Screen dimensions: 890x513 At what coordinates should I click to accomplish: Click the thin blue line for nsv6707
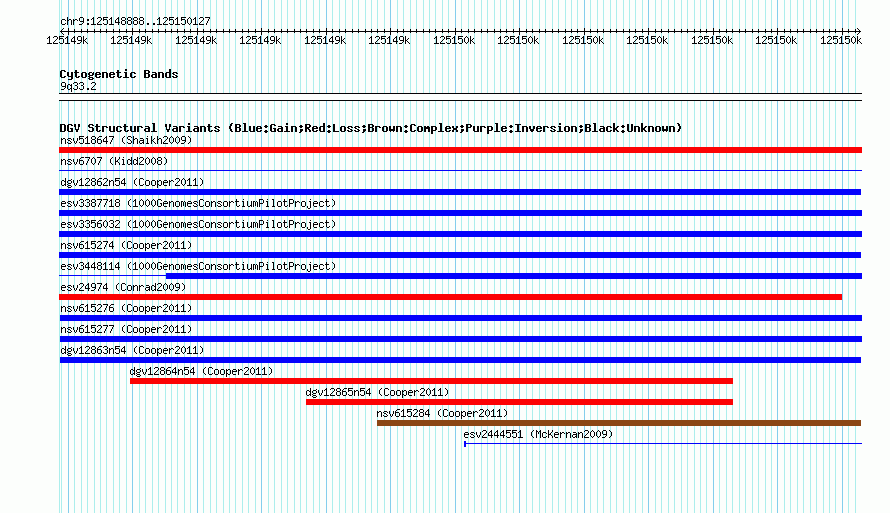point(460,170)
